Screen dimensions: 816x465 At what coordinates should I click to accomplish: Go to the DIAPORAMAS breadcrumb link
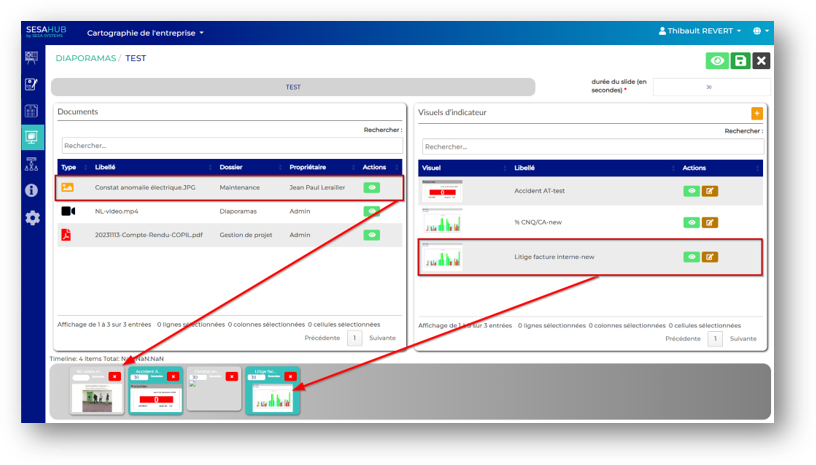click(x=85, y=59)
